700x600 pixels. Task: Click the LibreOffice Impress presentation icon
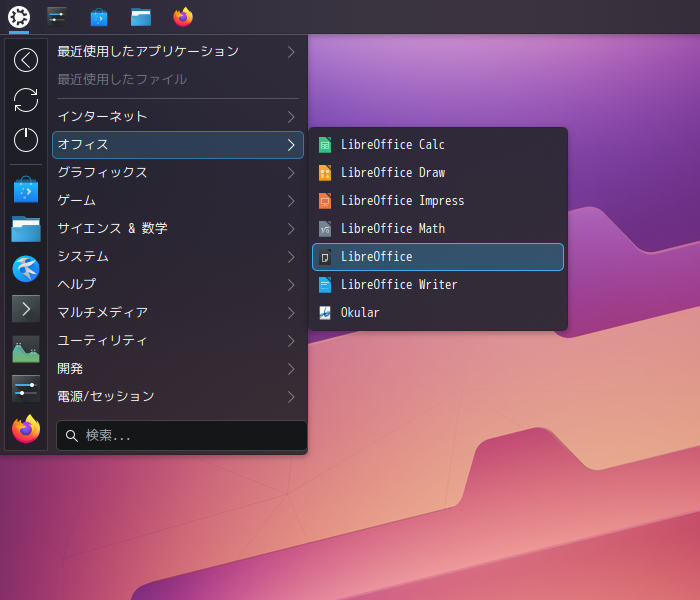[x=325, y=201]
